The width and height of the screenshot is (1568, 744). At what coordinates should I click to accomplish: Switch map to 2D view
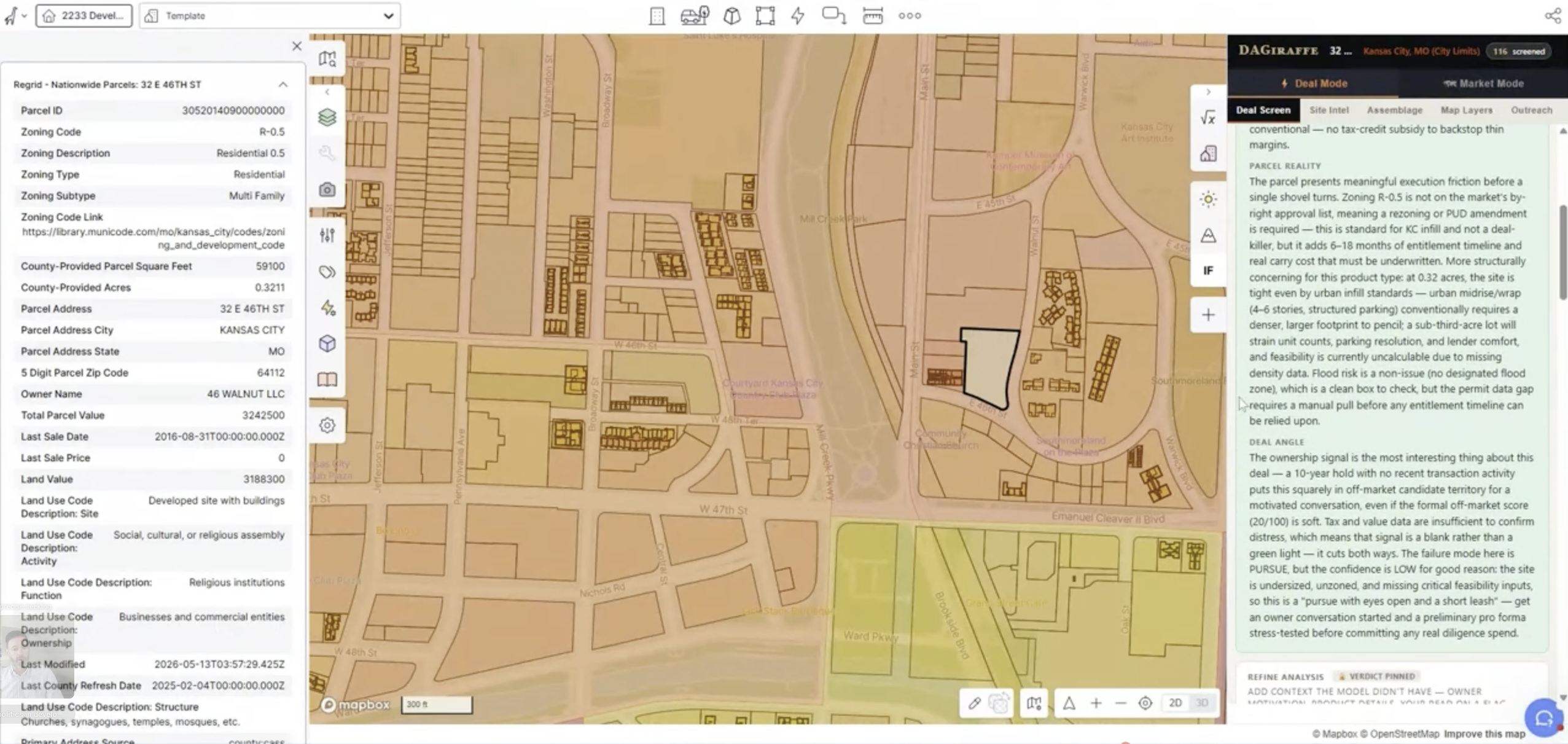[x=1175, y=703]
